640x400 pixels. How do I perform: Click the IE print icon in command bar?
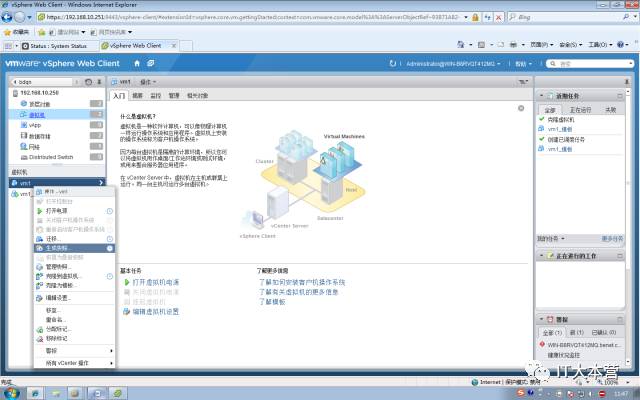coord(513,44)
